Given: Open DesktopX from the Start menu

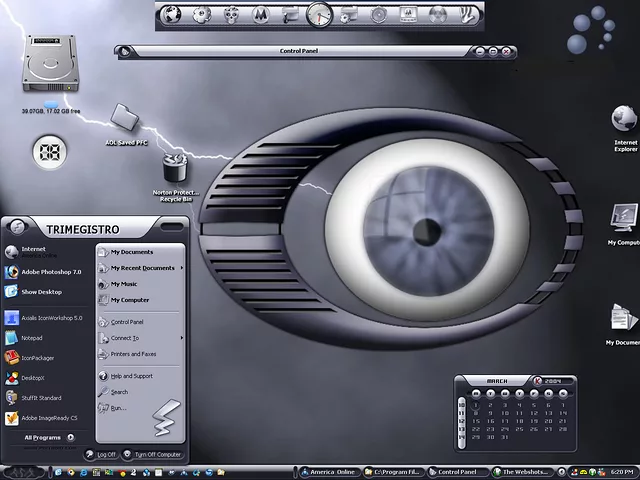Looking at the screenshot, I should (x=35, y=378).
